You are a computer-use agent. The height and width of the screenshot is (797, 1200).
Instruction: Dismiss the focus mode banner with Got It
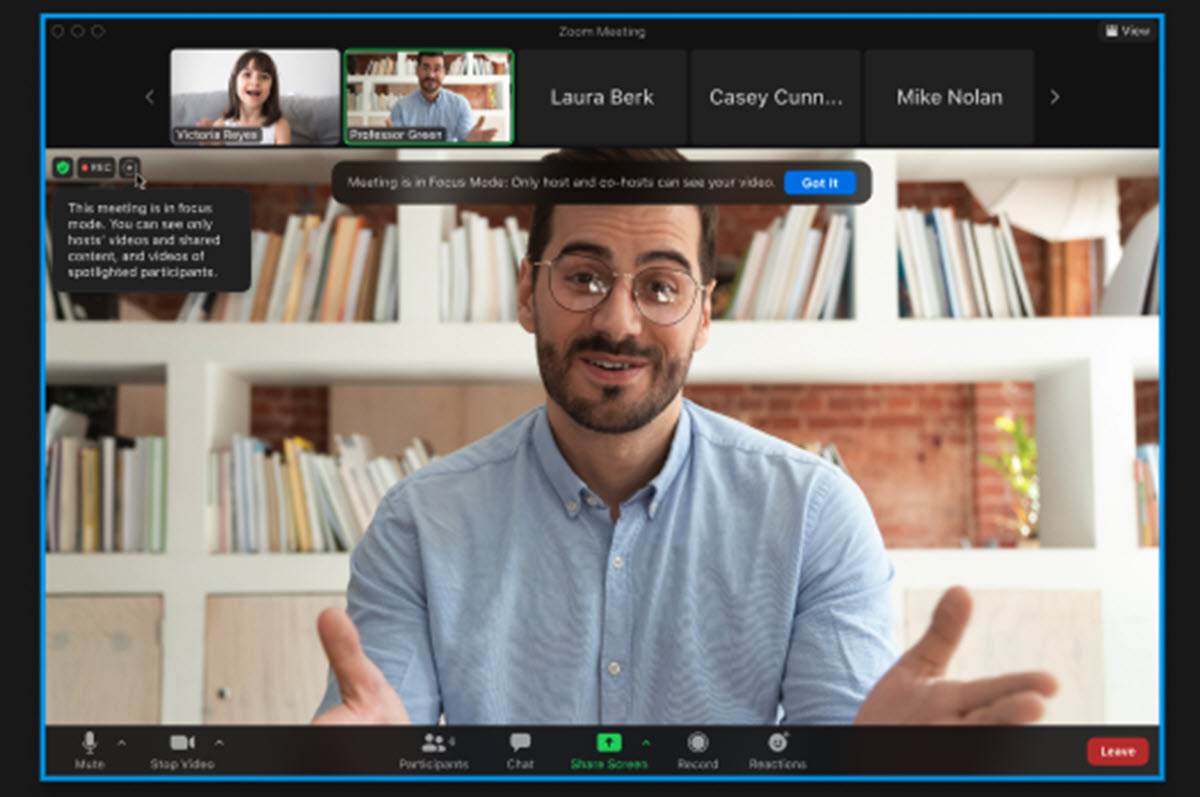819,183
